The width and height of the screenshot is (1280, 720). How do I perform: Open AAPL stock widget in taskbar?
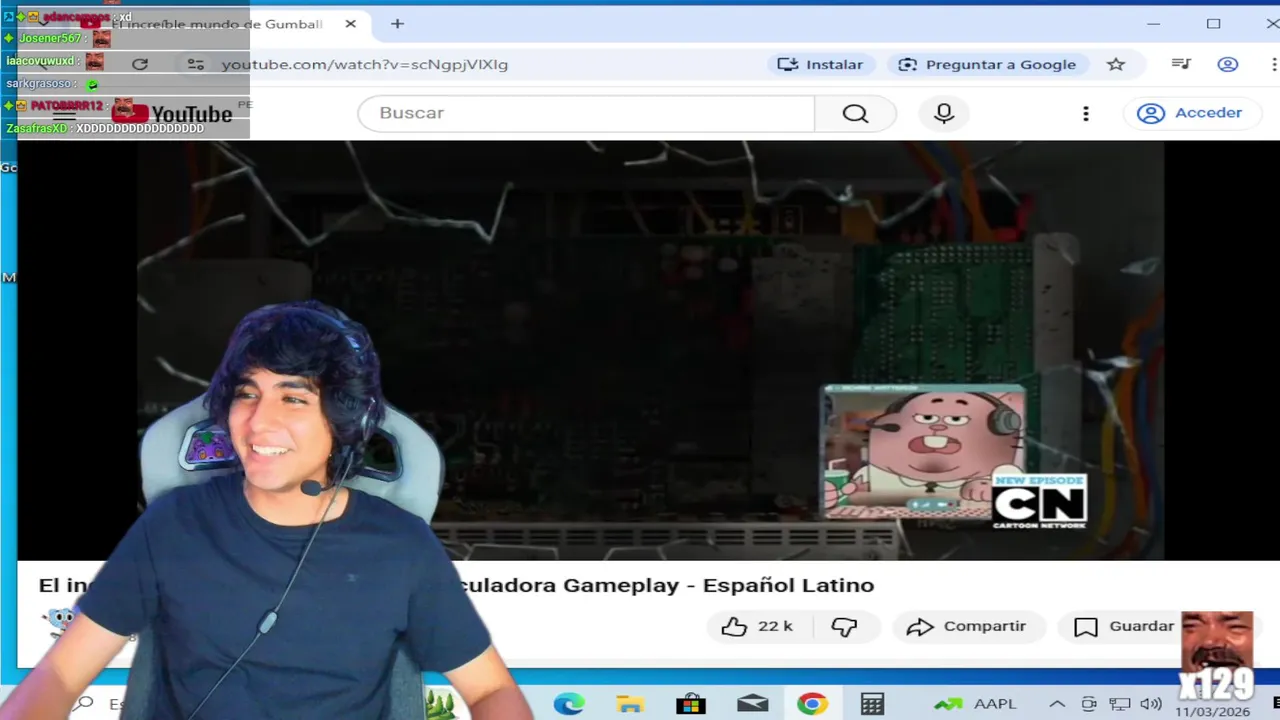click(975, 705)
